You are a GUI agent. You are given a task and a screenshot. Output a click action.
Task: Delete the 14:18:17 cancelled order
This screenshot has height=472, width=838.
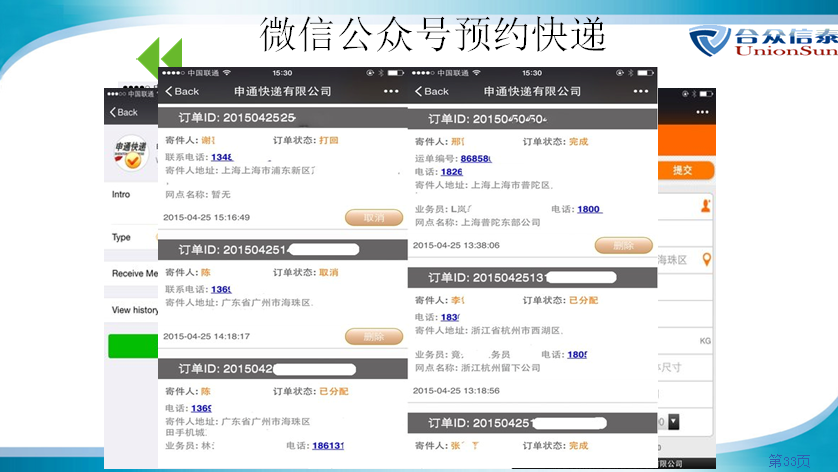click(x=374, y=336)
